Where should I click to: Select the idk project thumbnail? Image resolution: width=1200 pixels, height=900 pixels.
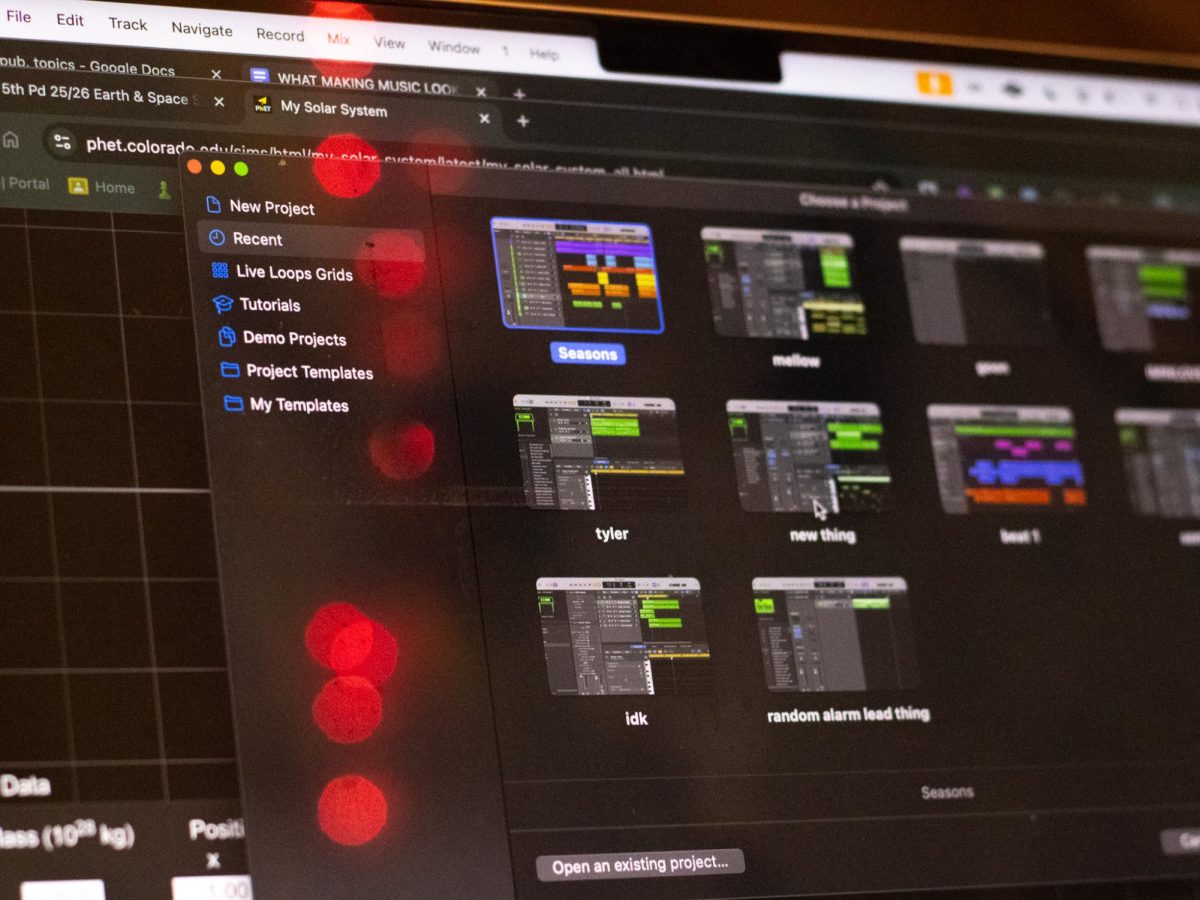pos(624,636)
